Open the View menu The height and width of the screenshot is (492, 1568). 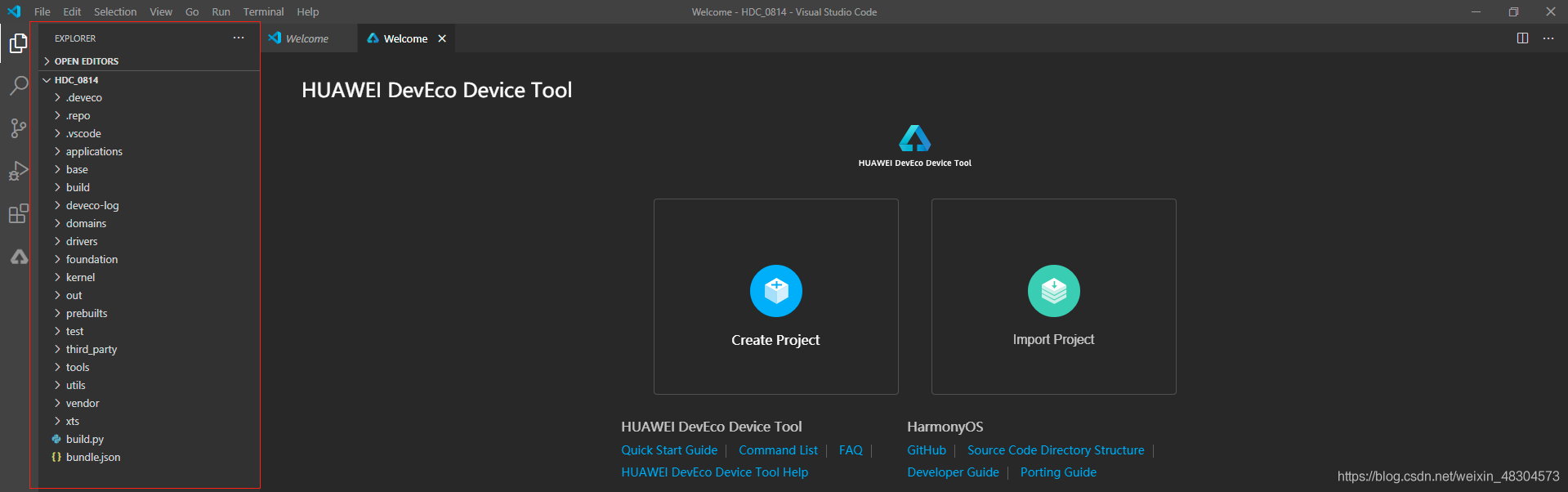tap(161, 11)
